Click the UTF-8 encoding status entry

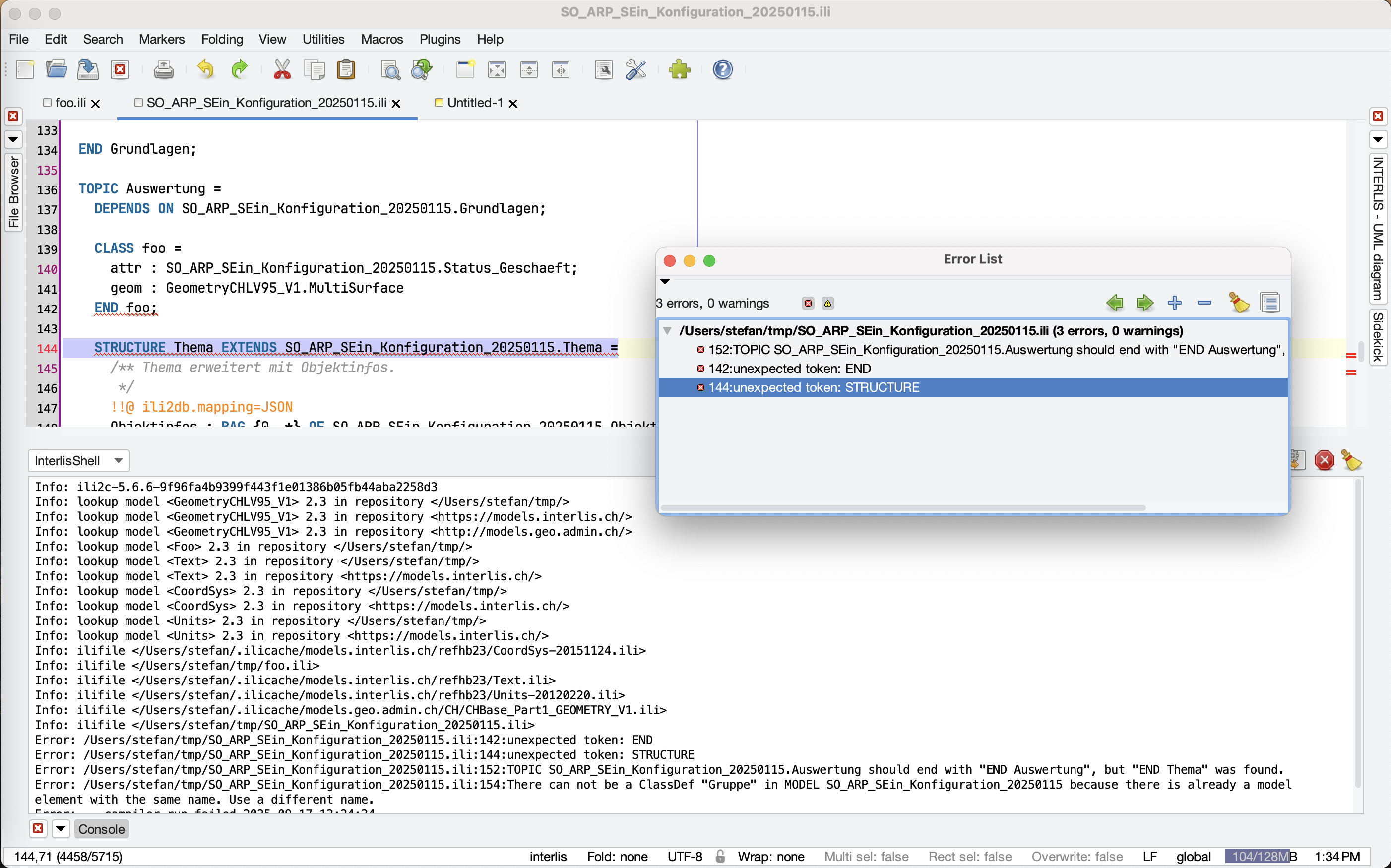coord(685,856)
